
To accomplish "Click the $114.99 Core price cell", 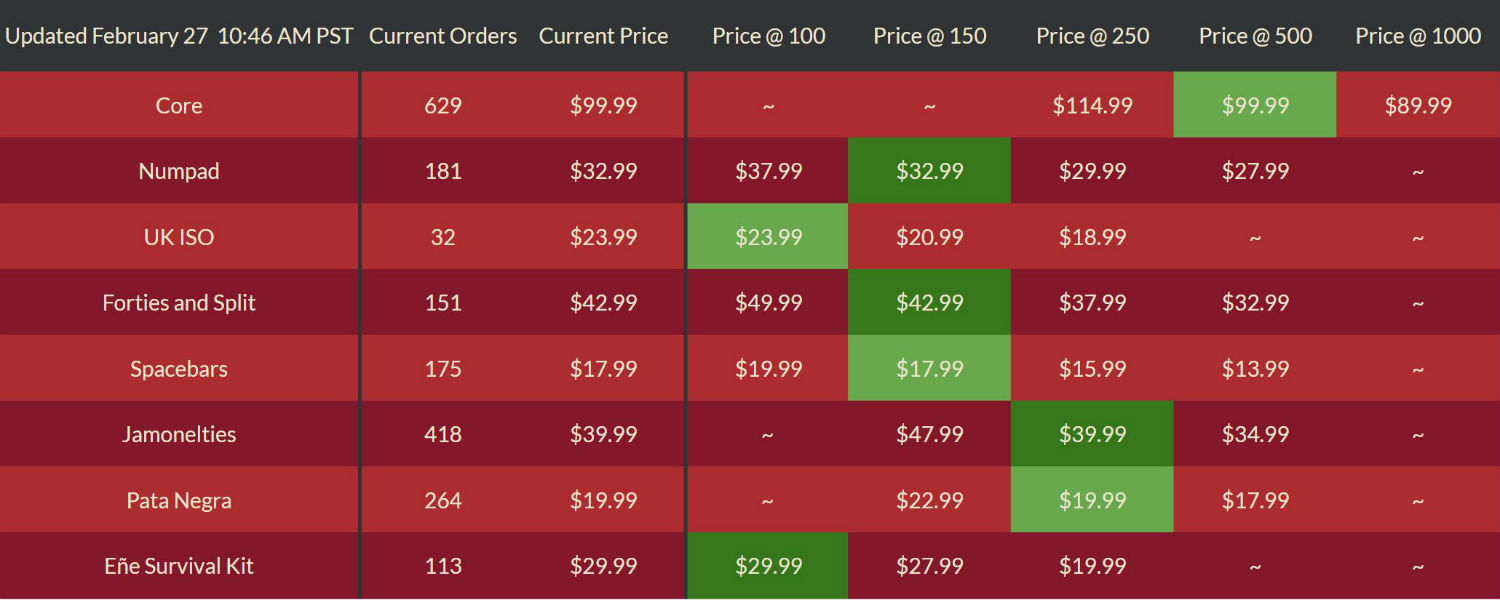I will [1093, 105].
